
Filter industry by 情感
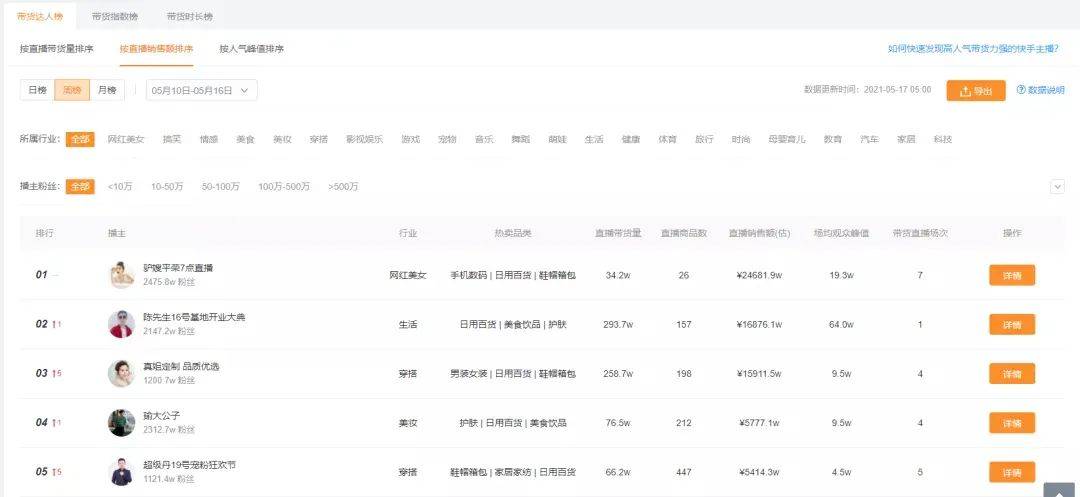(x=209, y=139)
